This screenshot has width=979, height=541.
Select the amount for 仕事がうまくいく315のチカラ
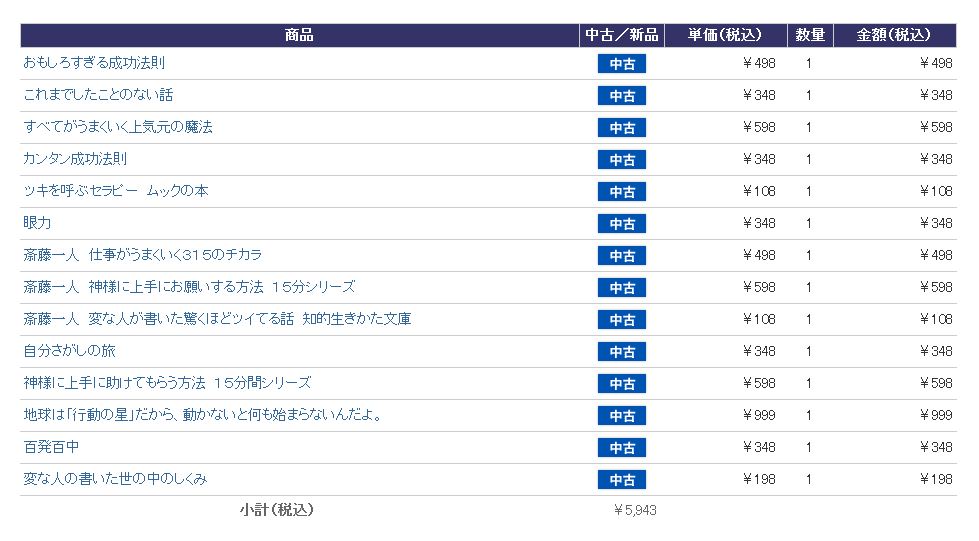pyautogui.click(x=936, y=255)
